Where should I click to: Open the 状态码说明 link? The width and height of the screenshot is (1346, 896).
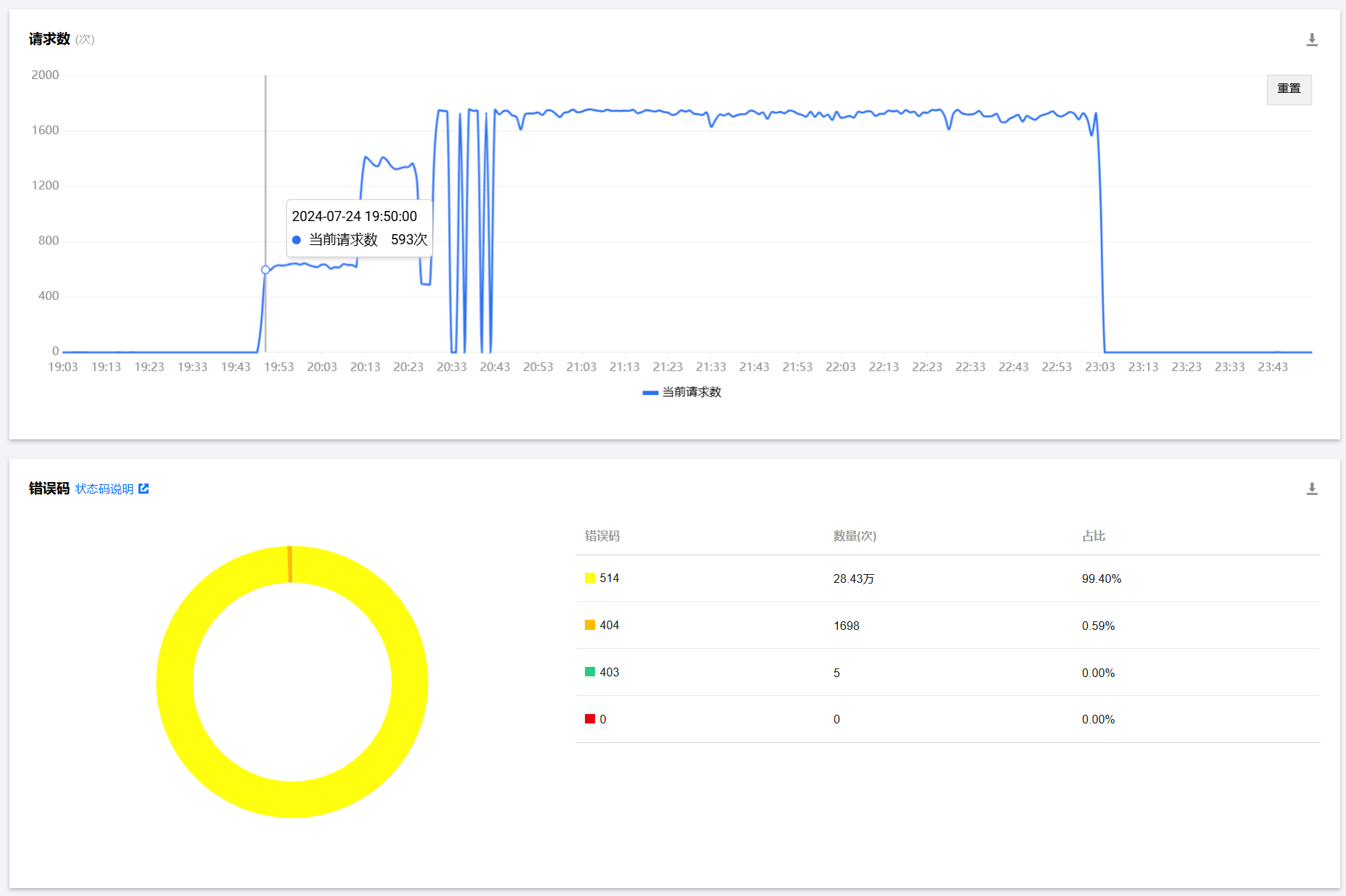coord(104,489)
